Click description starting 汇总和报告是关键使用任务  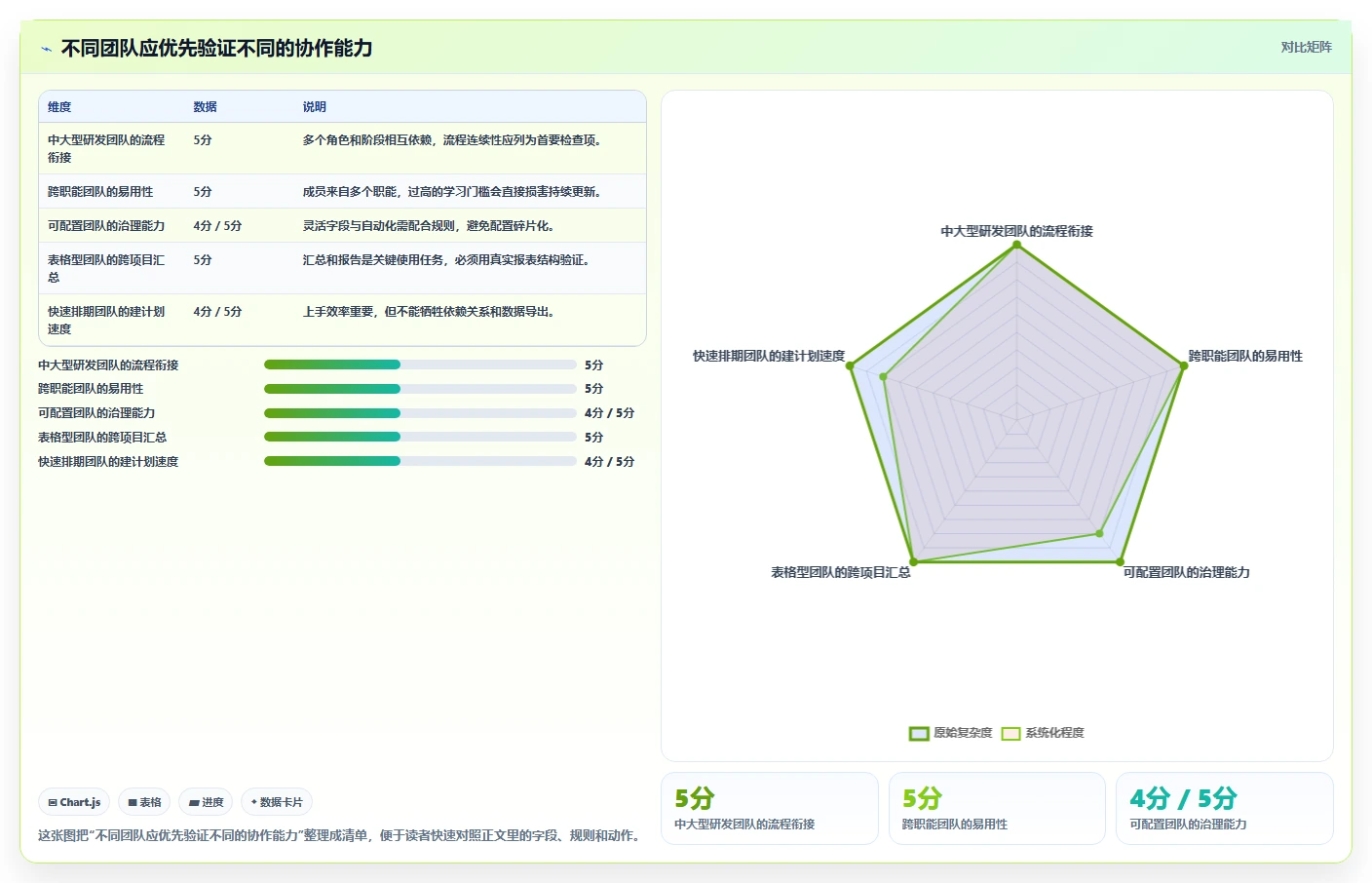click(x=448, y=260)
